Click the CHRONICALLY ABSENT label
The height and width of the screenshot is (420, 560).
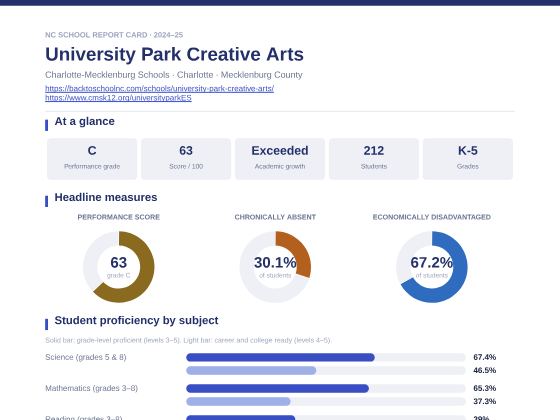(x=275, y=217)
